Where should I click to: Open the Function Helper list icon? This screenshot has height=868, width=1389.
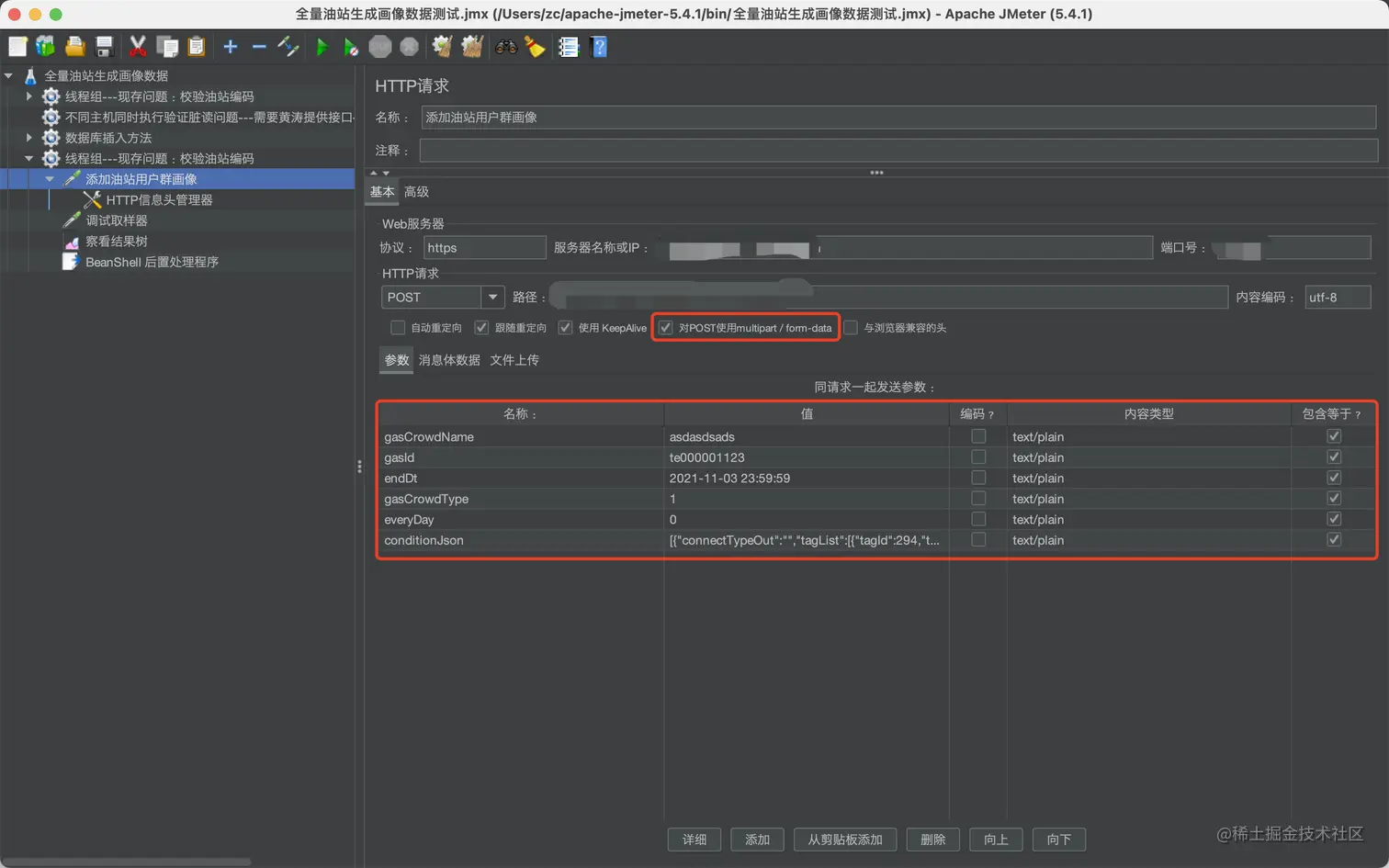(569, 46)
